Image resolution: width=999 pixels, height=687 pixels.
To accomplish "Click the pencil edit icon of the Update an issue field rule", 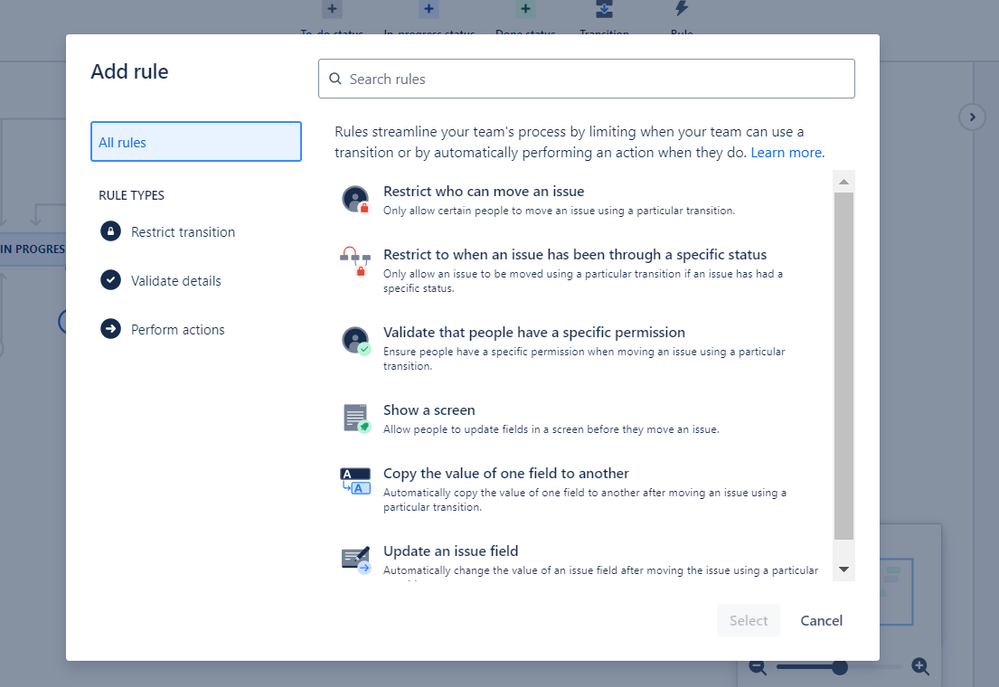I will click(356, 560).
